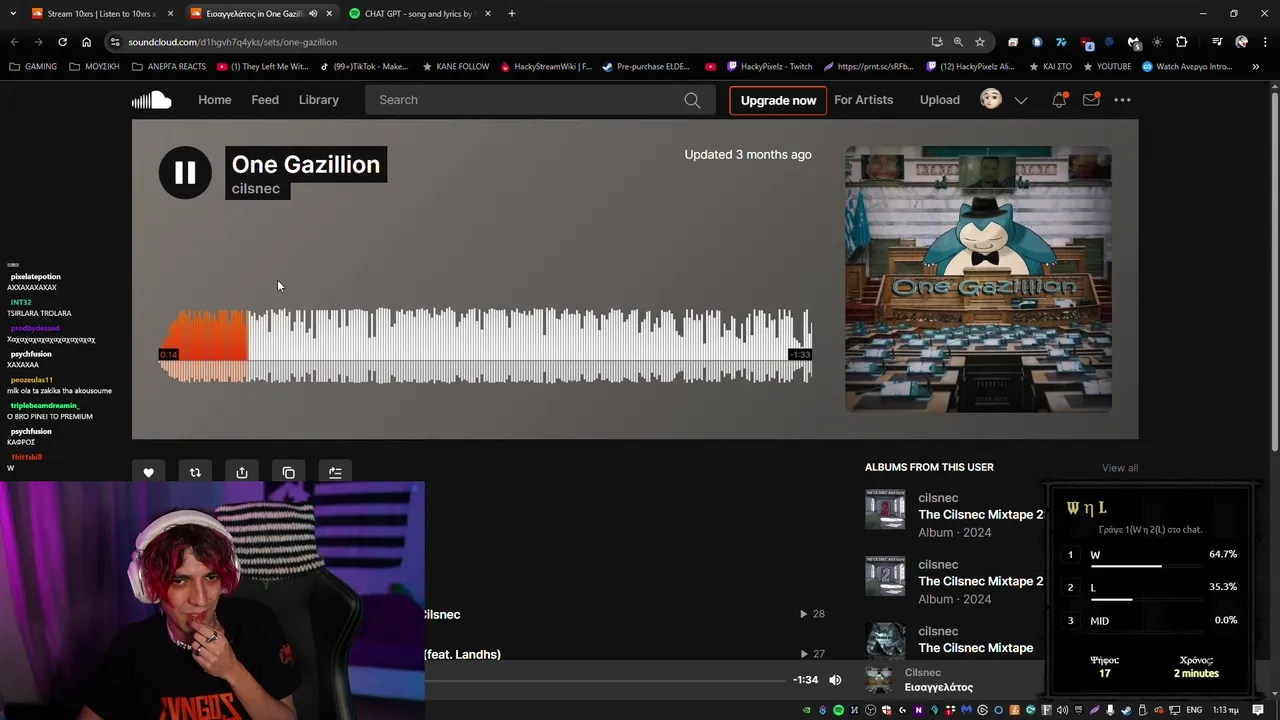This screenshot has width=1280, height=720.
Task: Open the ΜΟΥΣΙΚΗ bookmarks folder
Action: pos(94,67)
